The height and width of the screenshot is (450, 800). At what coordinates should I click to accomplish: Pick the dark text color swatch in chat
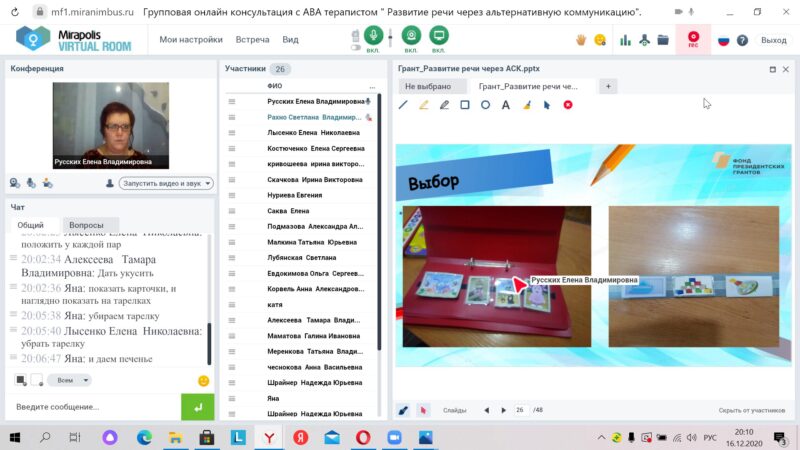coord(21,380)
